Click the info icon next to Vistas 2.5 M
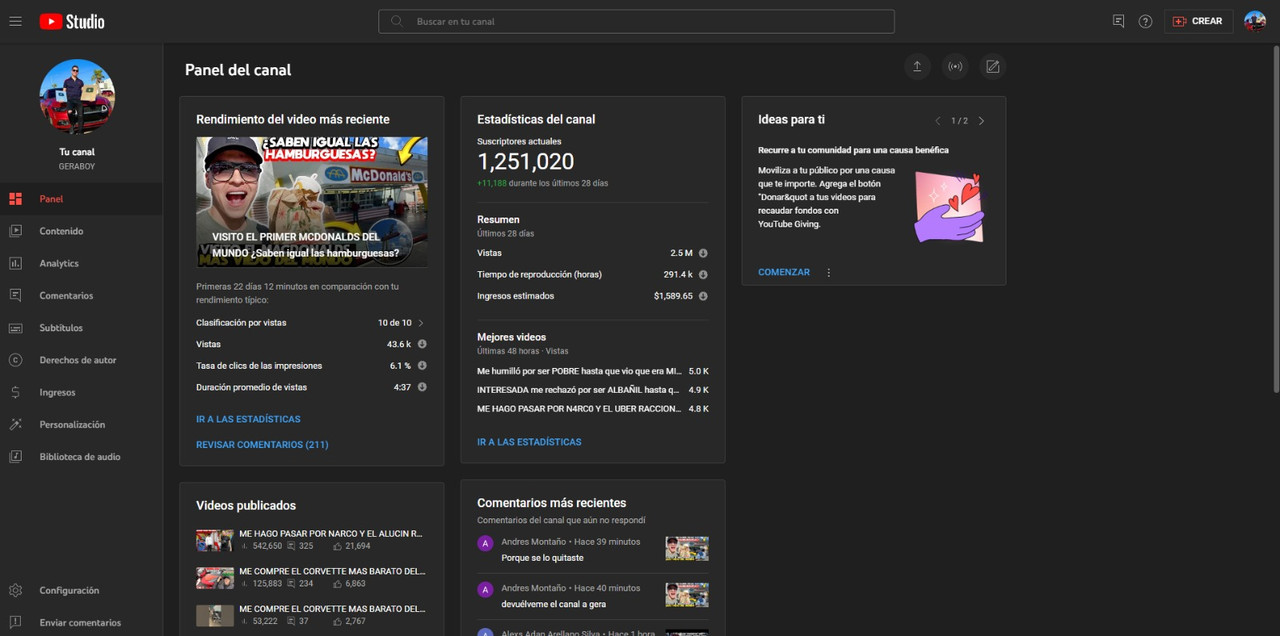Screen dimensions: 1280x636 point(703,253)
